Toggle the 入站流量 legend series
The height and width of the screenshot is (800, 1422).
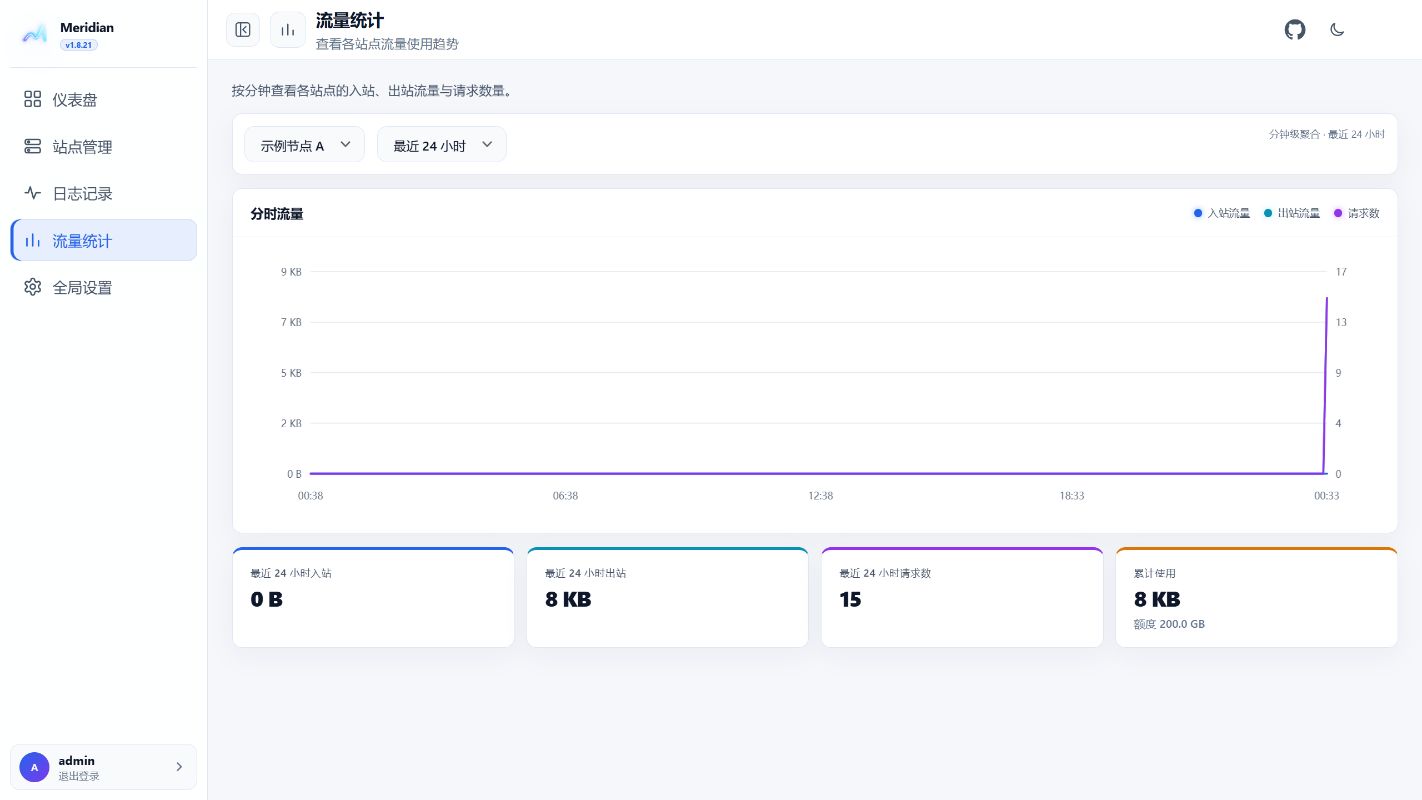(x=1222, y=213)
